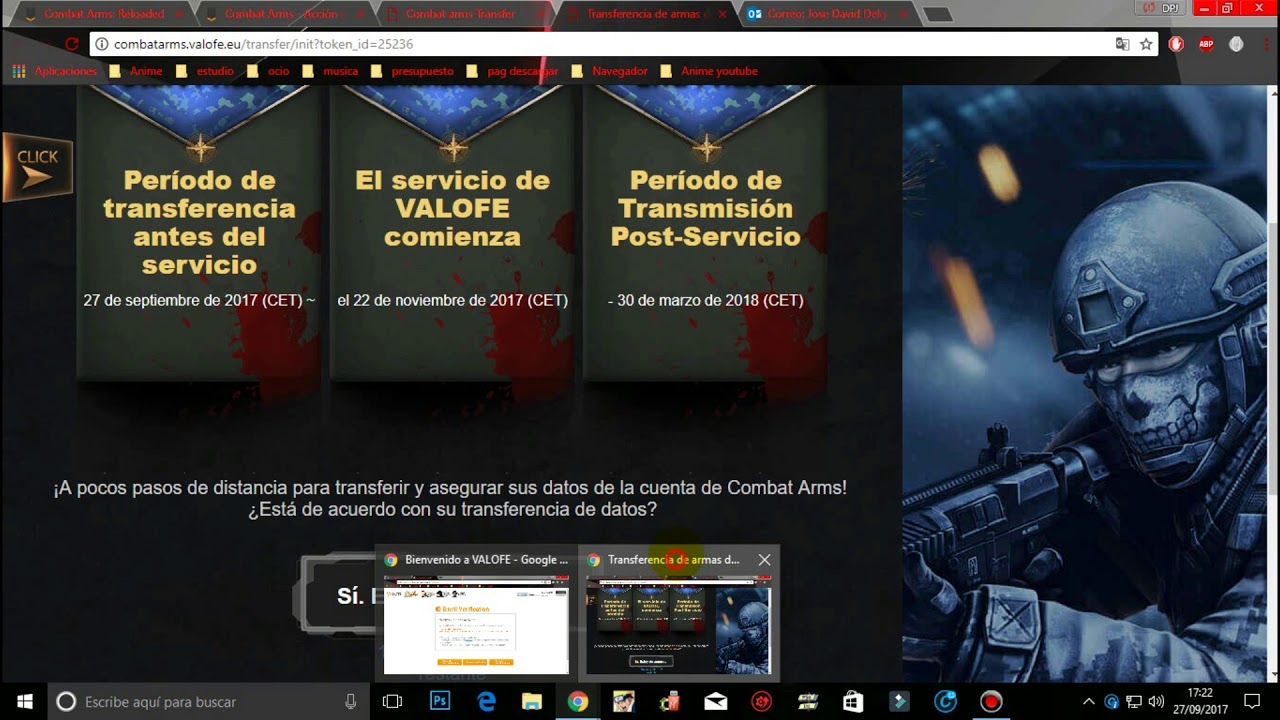Open the Action Center notifications icon
The height and width of the screenshot is (720, 1280).
1251,702
